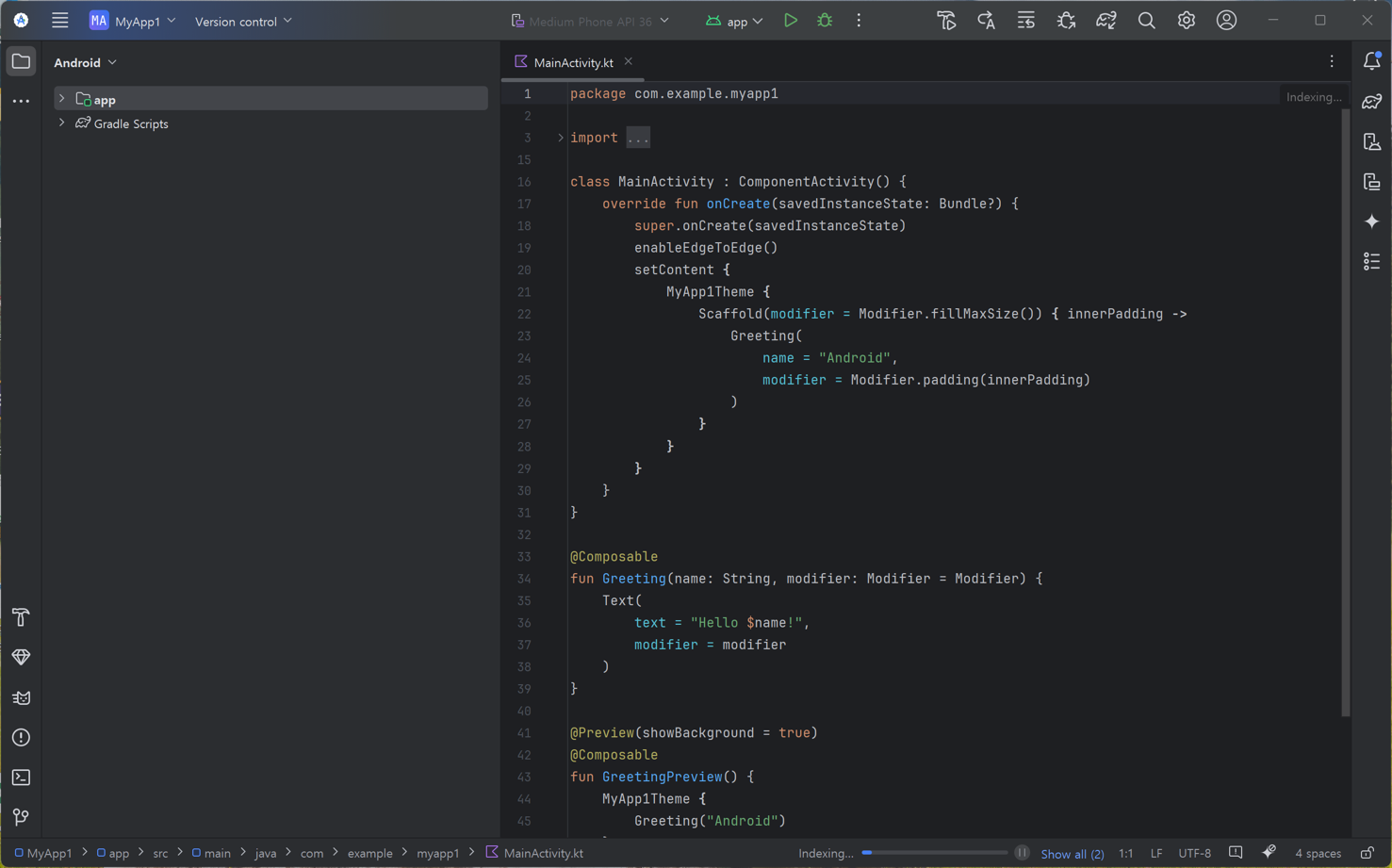Viewport: 1392px width, 868px height.
Task: Click the Attach Debugger to process icon
Action: [x=1066, y=20]
